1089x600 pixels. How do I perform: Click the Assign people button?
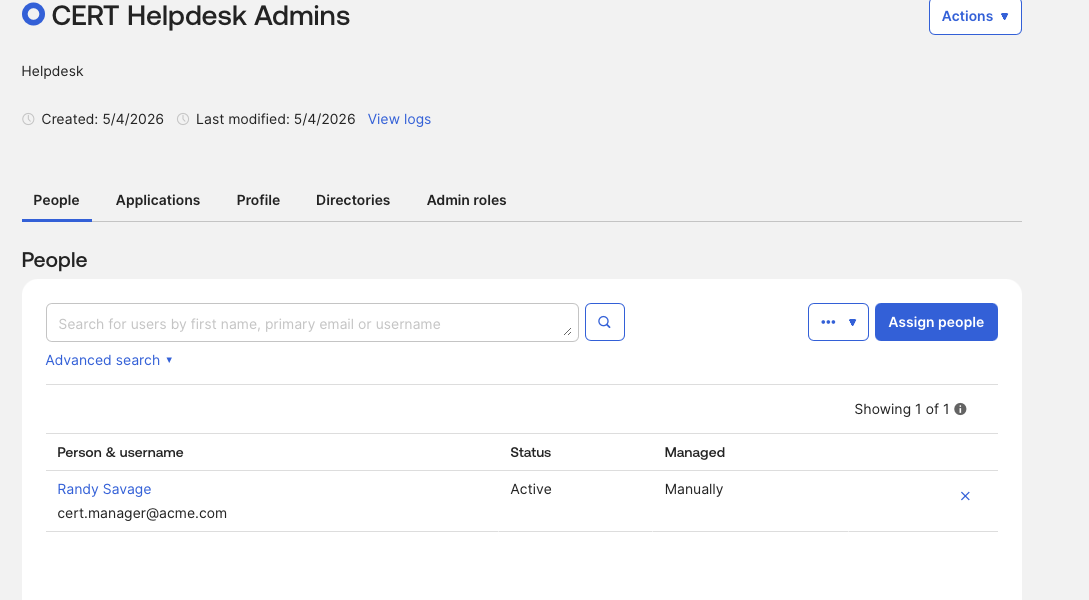[x=936, y=322]
